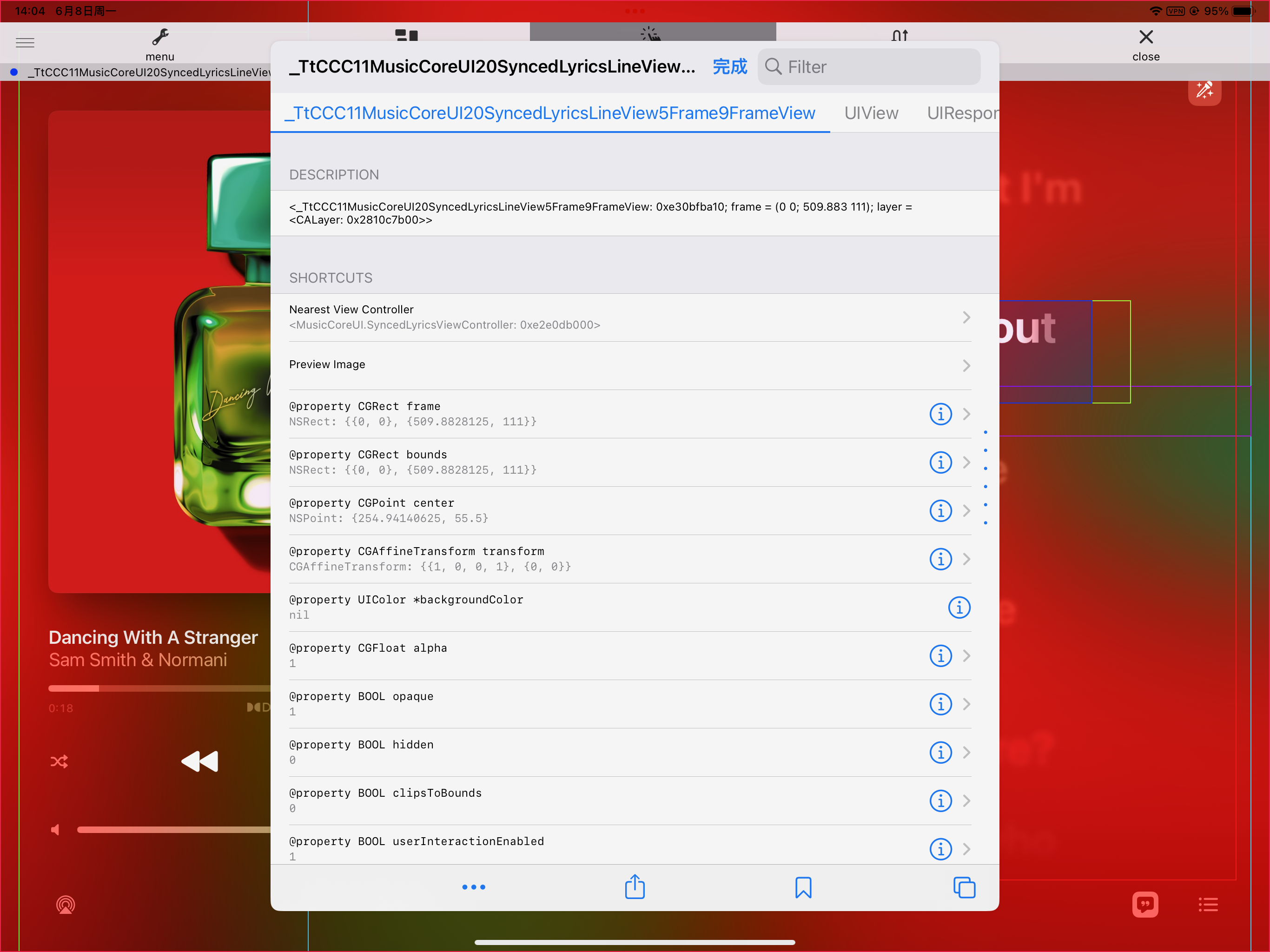Tap the home indicator bar

[635, 942]
